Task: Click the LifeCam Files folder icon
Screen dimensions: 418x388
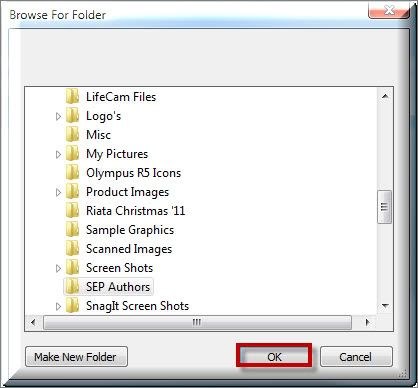Action: pyautogui.click(x=72, y=97)
